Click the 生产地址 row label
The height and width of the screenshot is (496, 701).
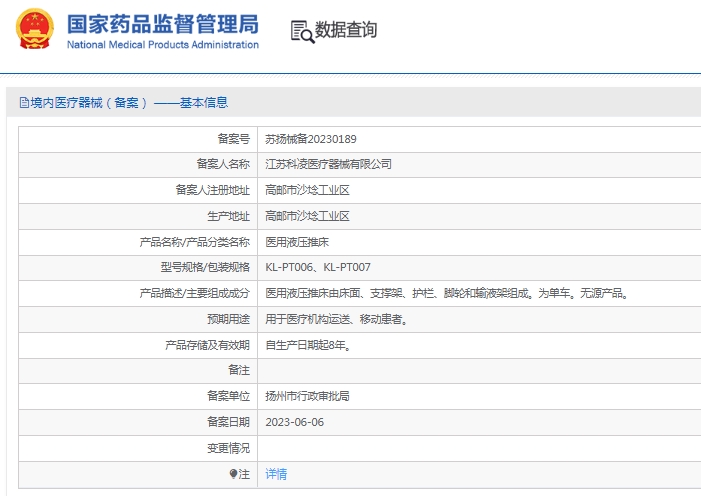[228, 216]
